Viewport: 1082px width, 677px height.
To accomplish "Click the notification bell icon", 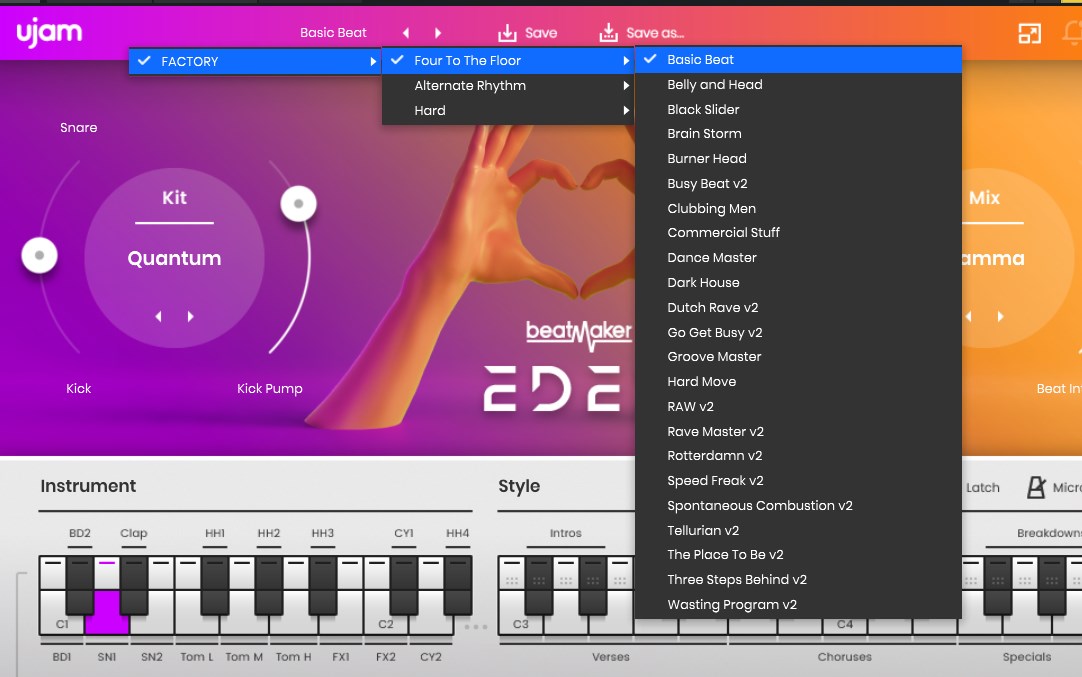I will (x=1070, y=34).
